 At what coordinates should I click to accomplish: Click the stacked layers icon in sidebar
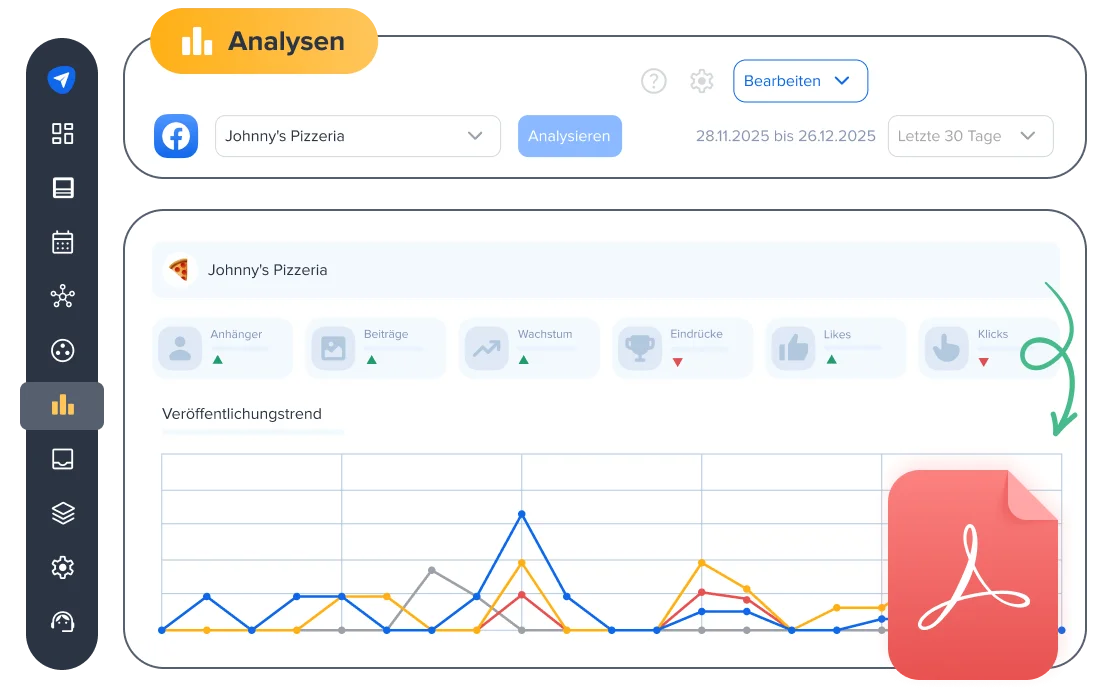coord(62,513)
